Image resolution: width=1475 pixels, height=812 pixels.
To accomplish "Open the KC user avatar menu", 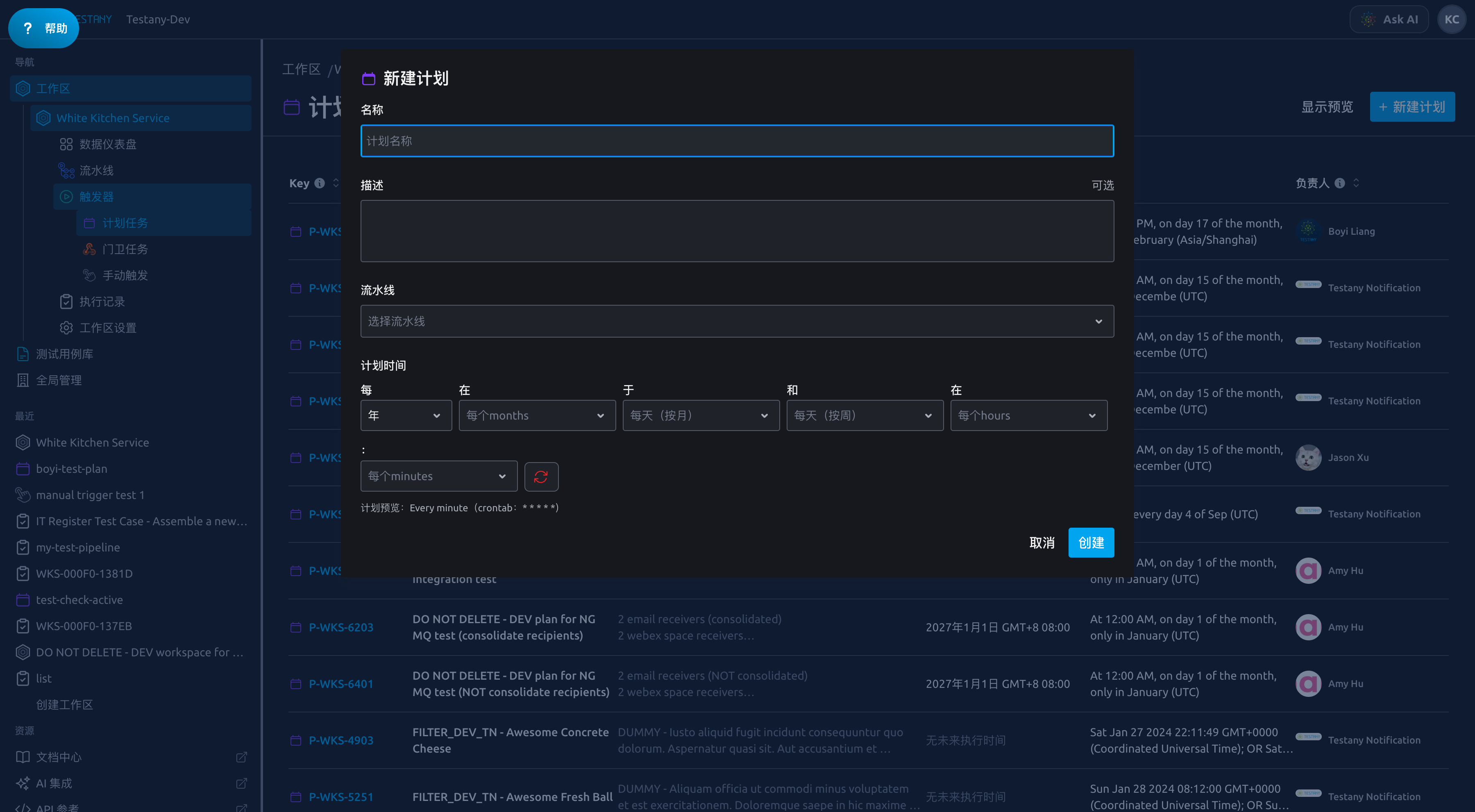I will pyautogui.click(x=1452, y=20).
